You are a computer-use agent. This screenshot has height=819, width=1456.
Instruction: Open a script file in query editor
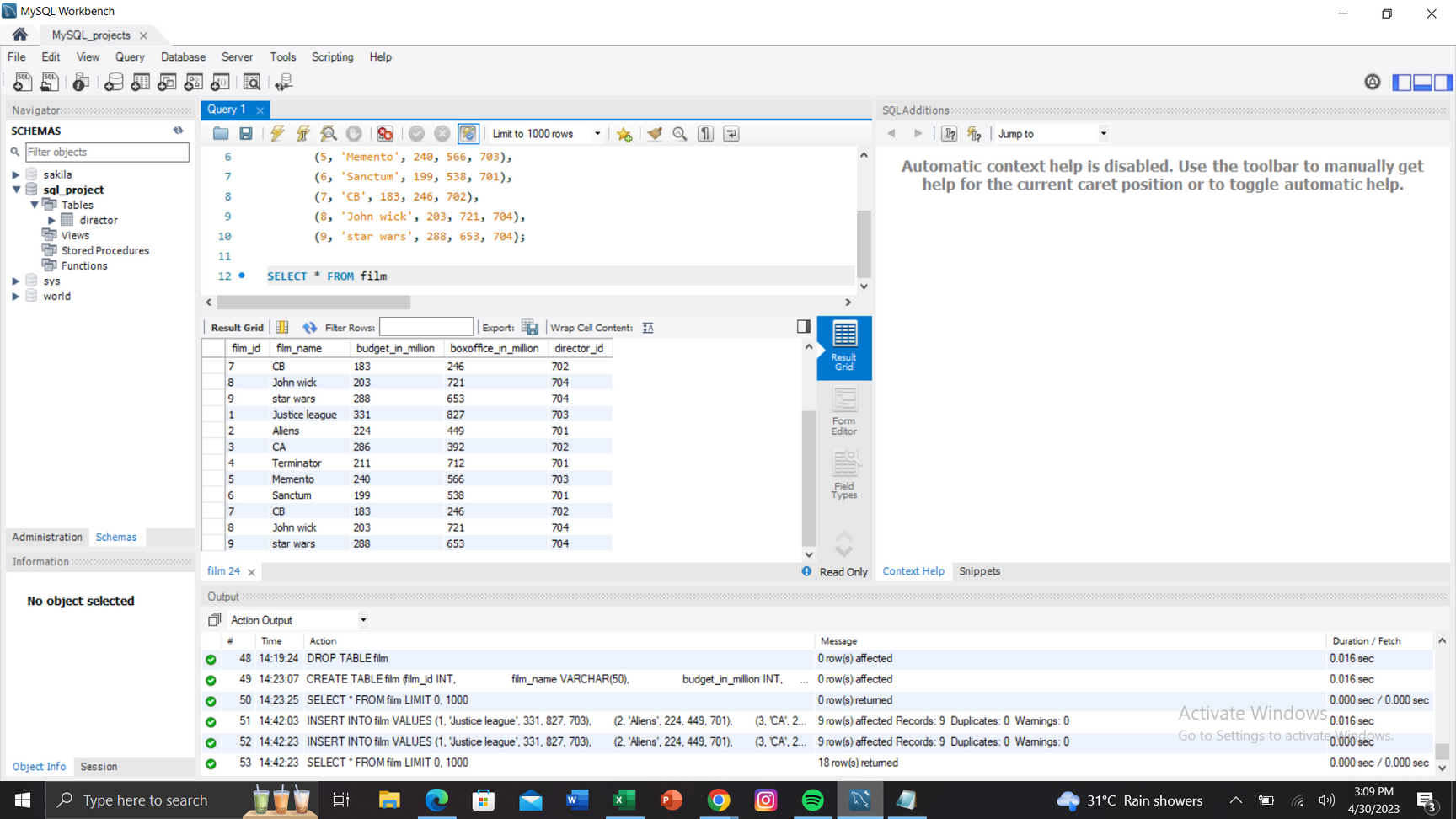point(221,134)
